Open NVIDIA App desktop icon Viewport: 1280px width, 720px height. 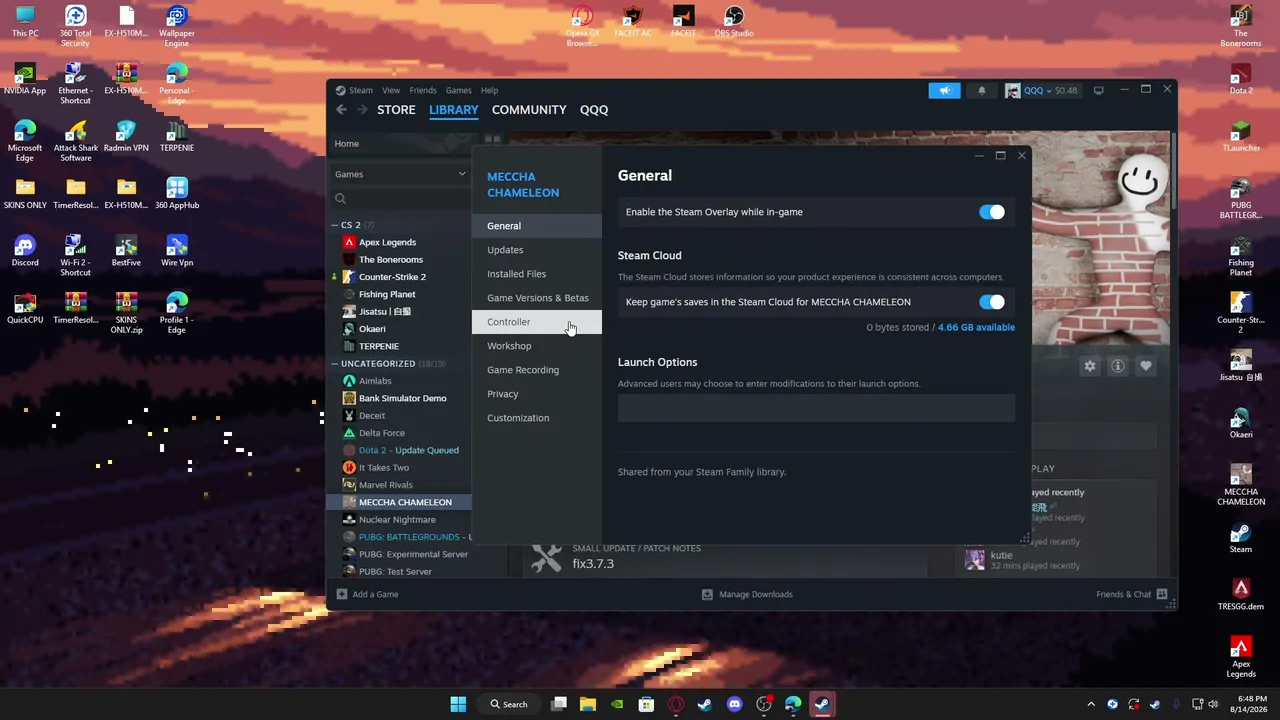pos(25,79)
